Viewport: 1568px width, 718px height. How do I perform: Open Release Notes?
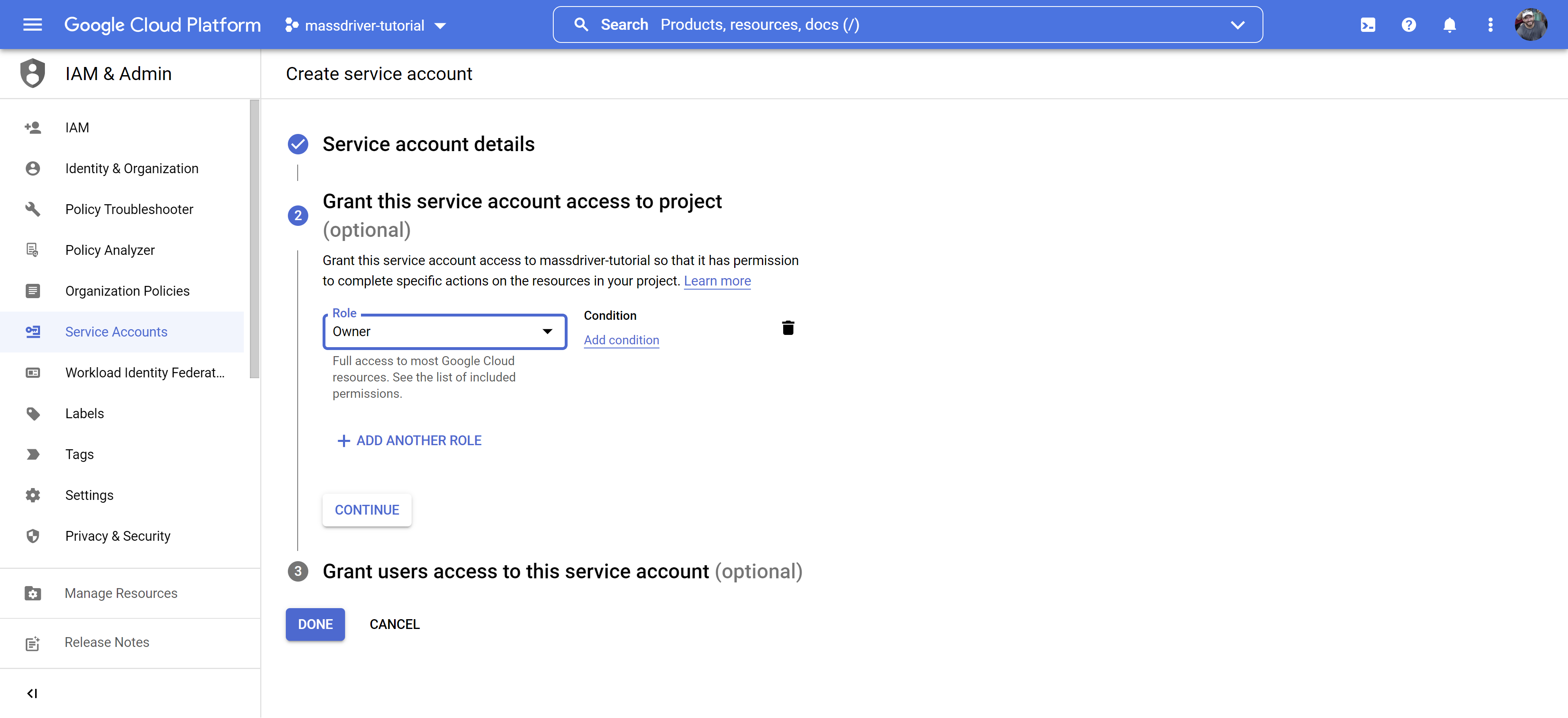pos(107,642)
